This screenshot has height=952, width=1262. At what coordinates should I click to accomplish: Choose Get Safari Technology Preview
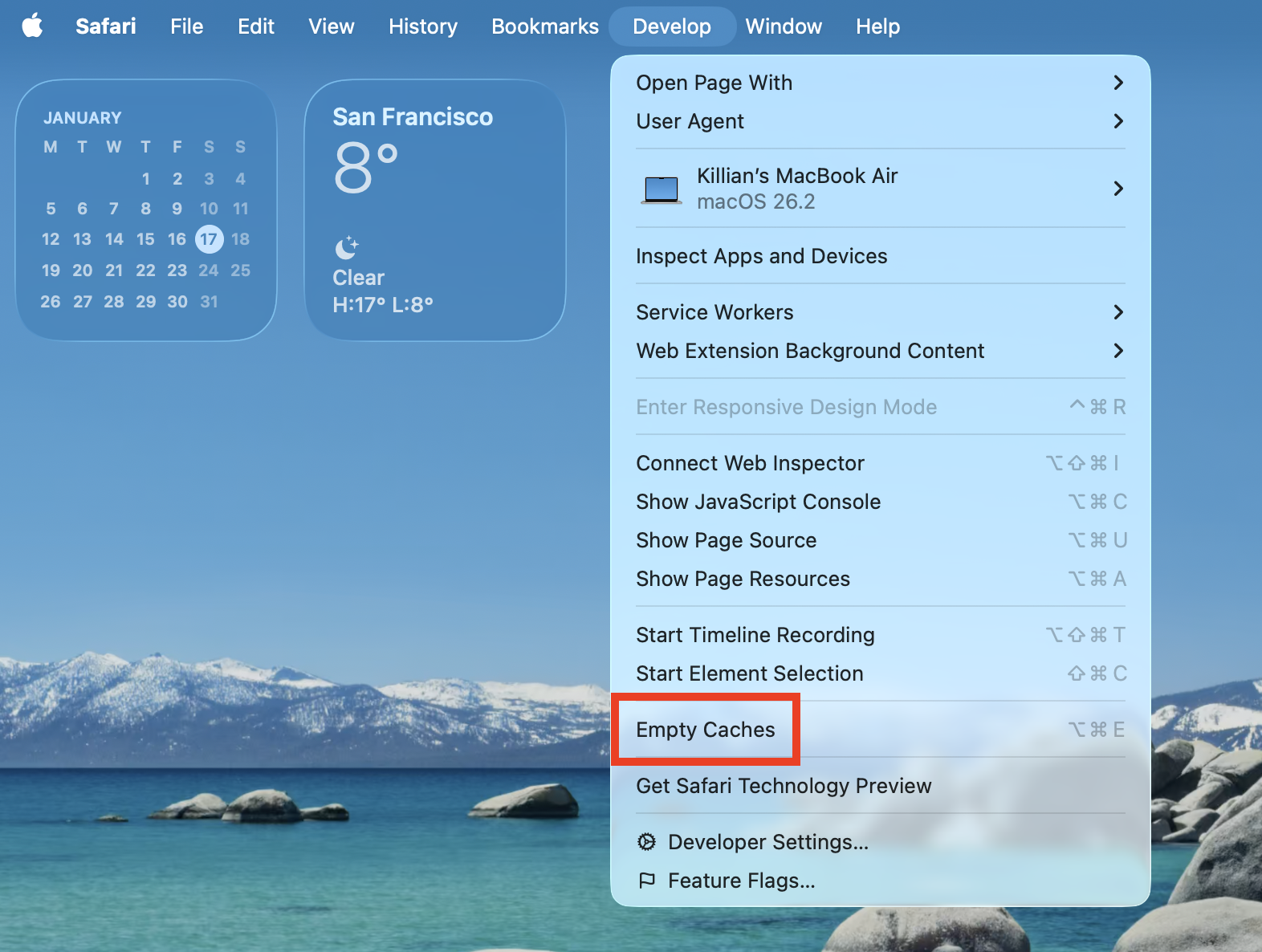pos(881,786)
